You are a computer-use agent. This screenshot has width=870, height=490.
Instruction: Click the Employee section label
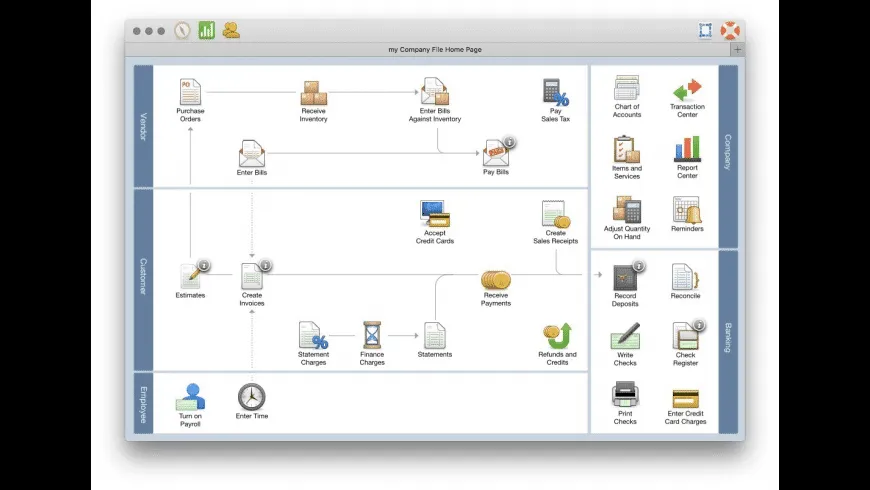143,405
